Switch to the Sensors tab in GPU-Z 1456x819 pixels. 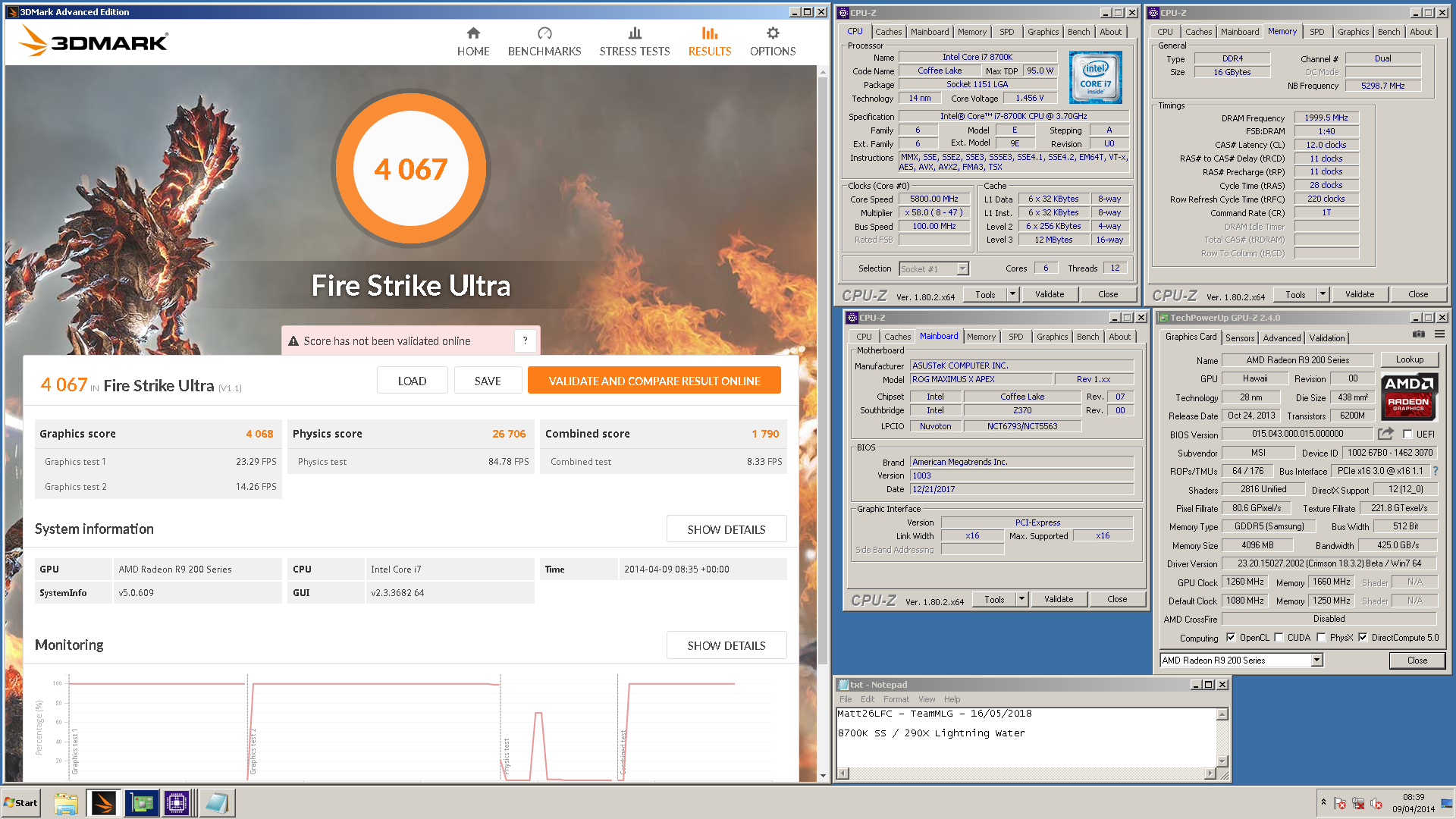pyautogui.click(x=1240, y=338)
